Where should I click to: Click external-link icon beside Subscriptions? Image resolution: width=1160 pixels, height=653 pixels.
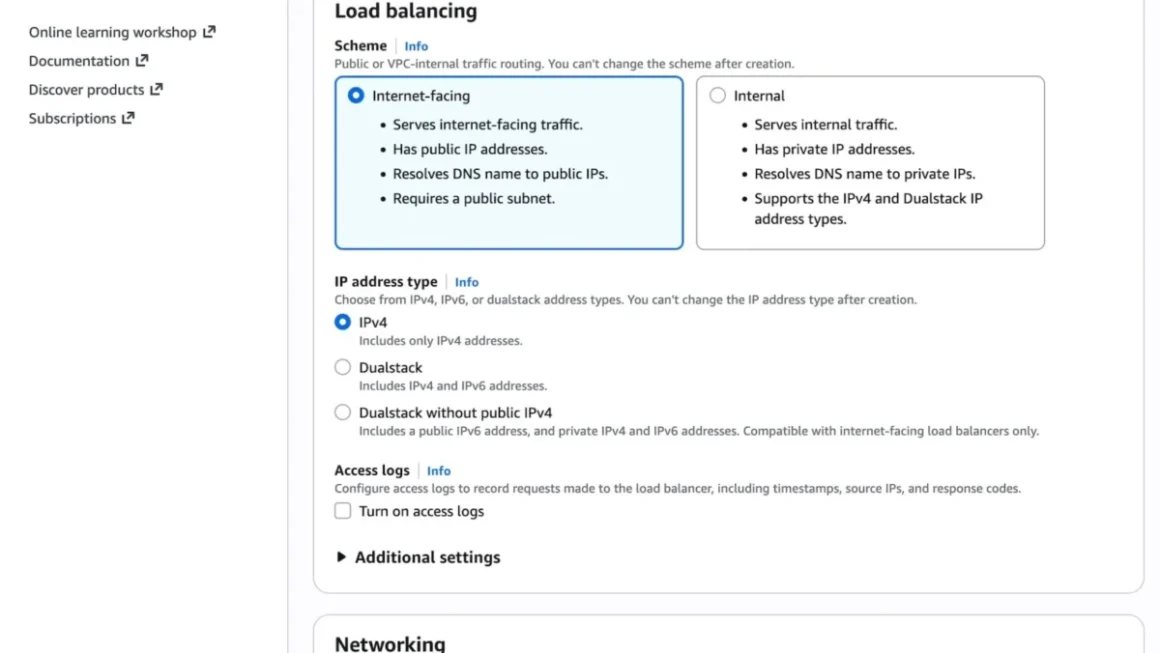click(128, 118)
